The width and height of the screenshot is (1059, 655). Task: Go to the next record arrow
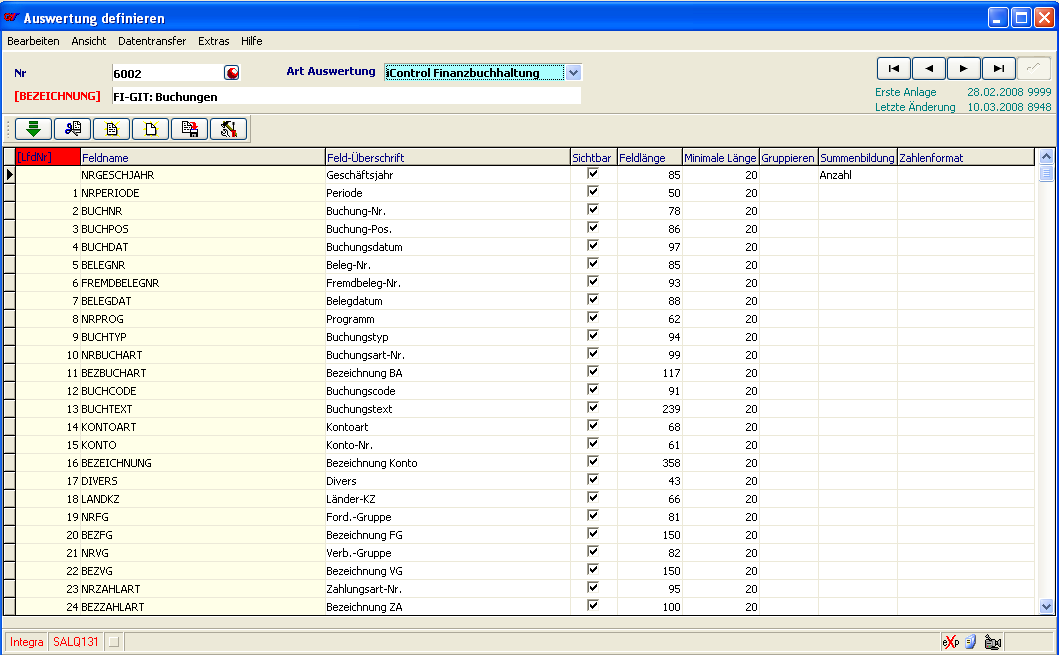(x=963, y=68)
